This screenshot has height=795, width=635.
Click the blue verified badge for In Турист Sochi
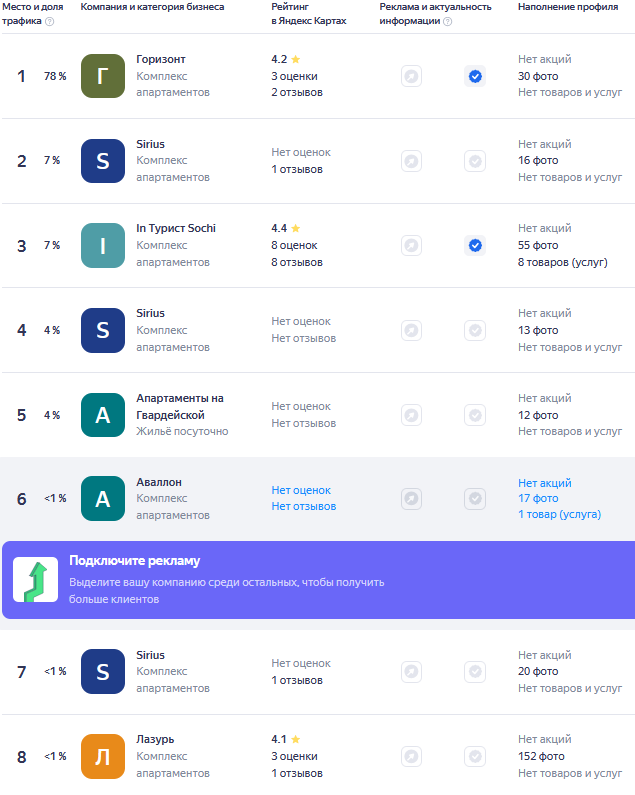tap(475, 245)
